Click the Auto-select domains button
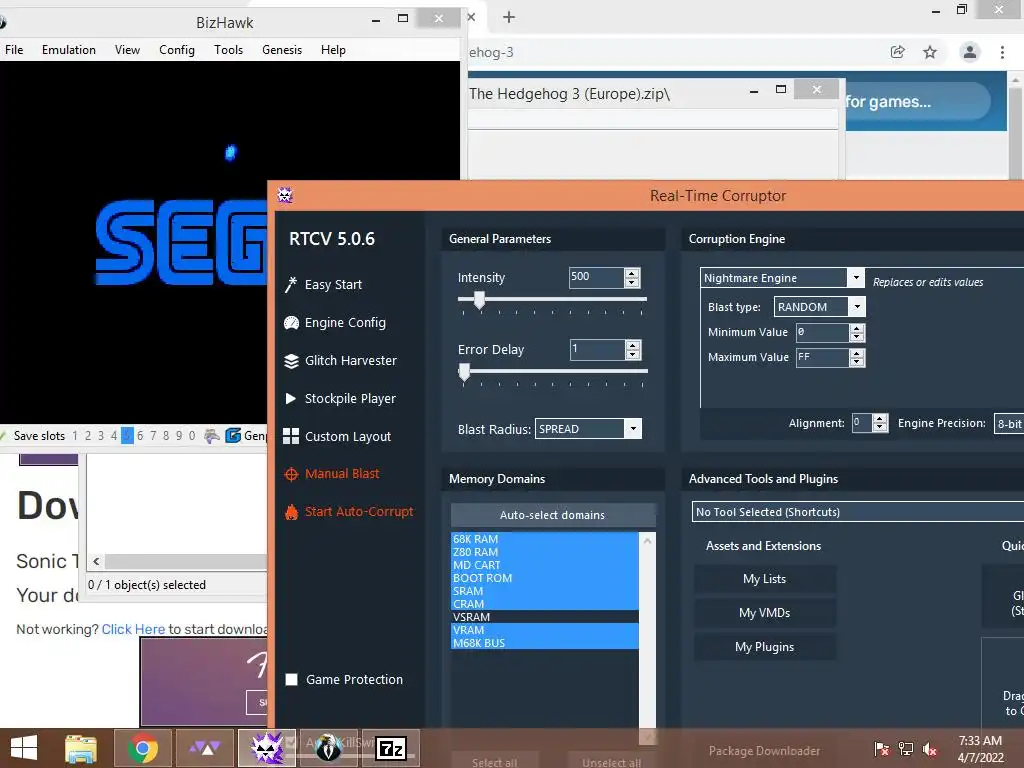The image size is (1024, 768). (552, 515)
